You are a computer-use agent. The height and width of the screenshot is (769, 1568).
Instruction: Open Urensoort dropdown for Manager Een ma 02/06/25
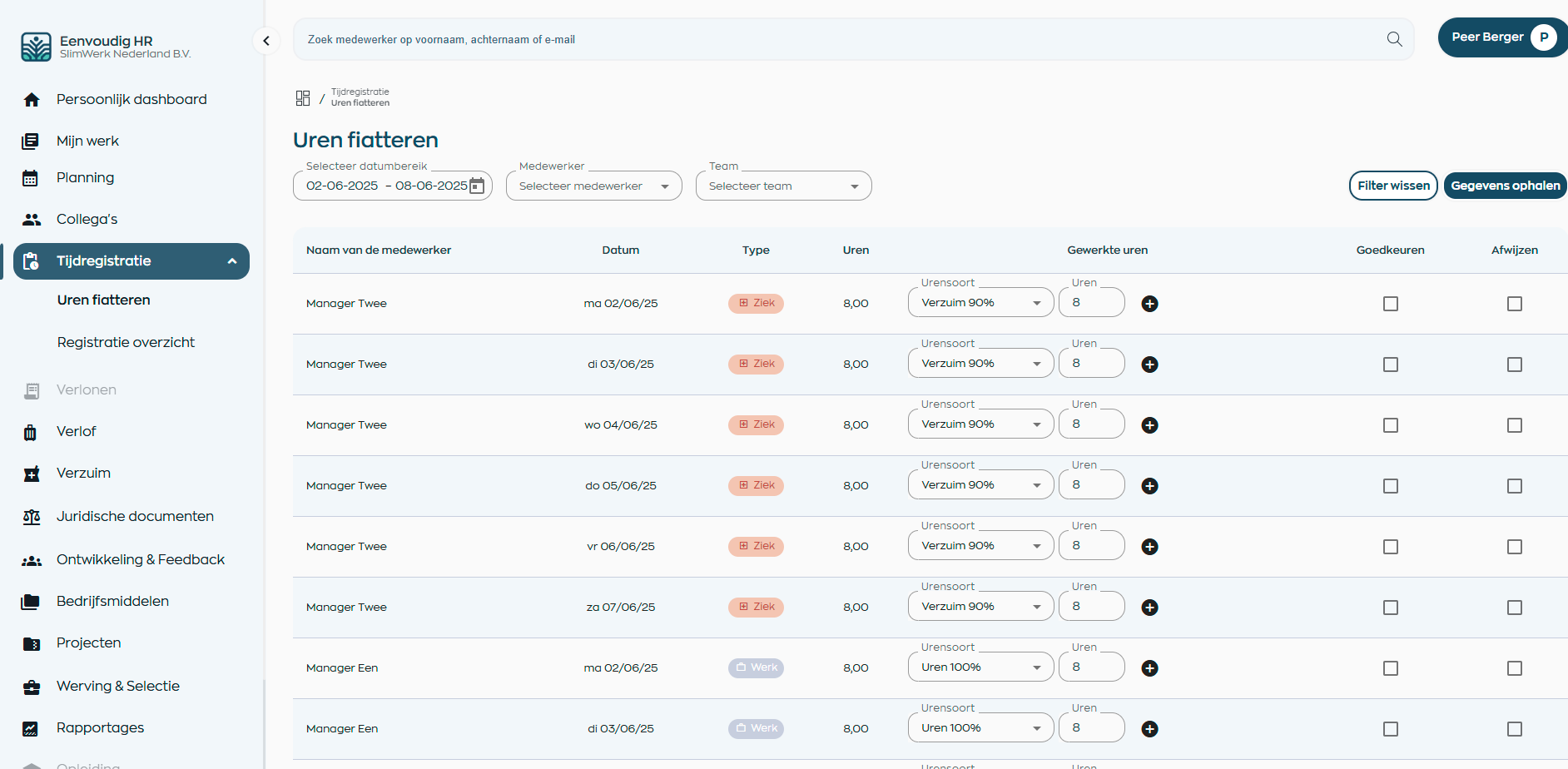click(x=981, y=667)
